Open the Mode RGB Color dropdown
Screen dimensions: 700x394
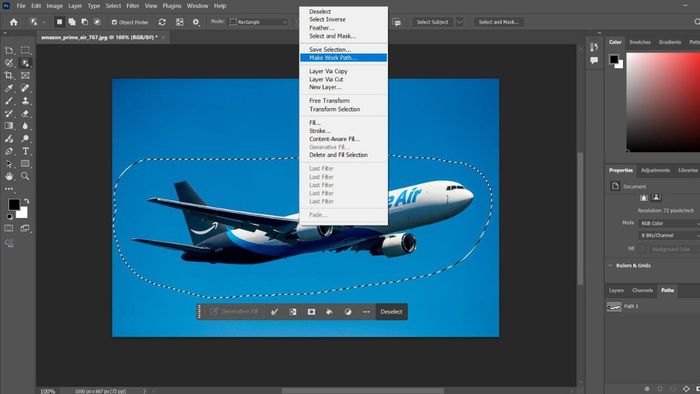669,223
